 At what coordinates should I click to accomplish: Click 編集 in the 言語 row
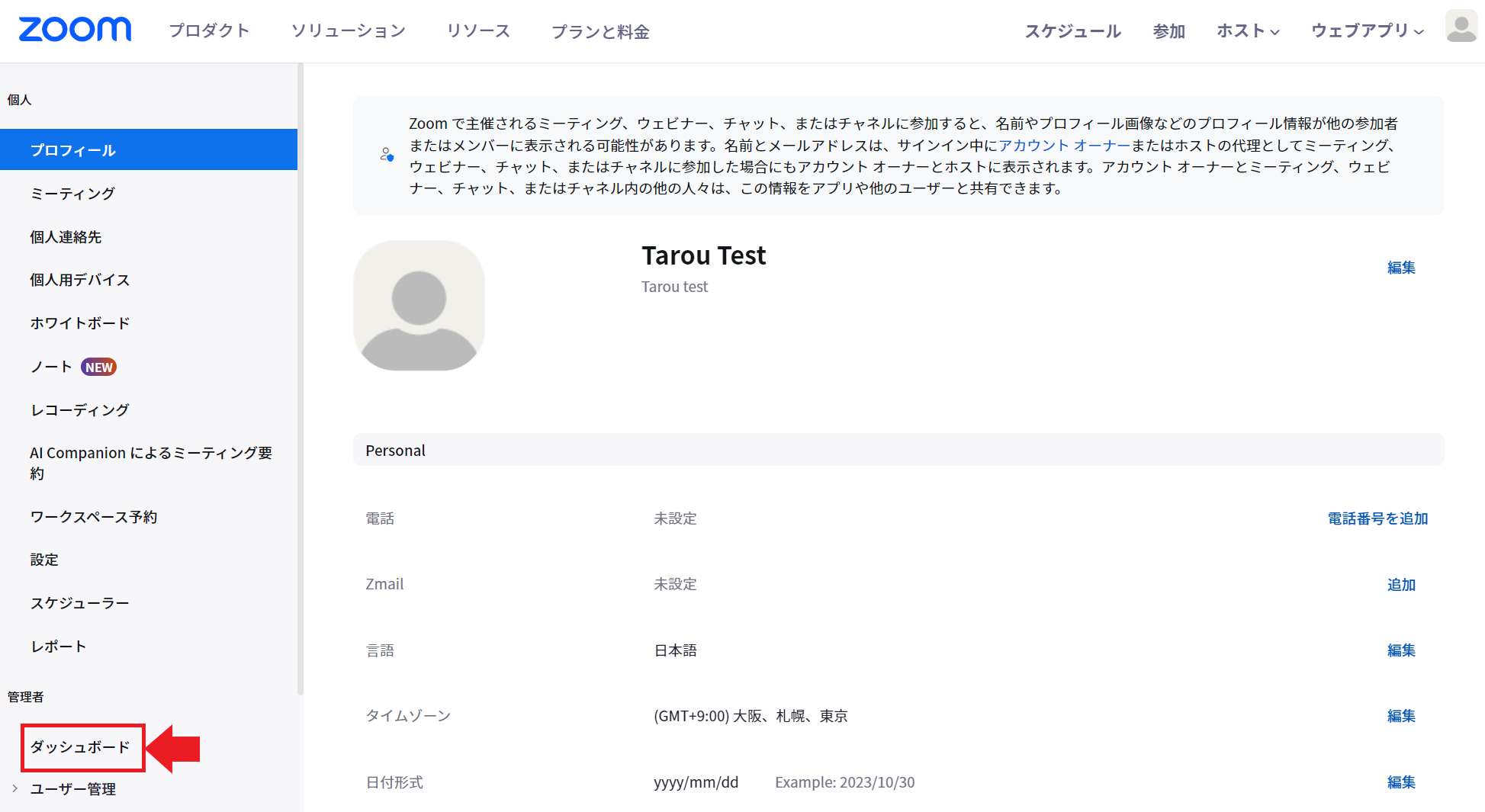(x=1401, y=650)
